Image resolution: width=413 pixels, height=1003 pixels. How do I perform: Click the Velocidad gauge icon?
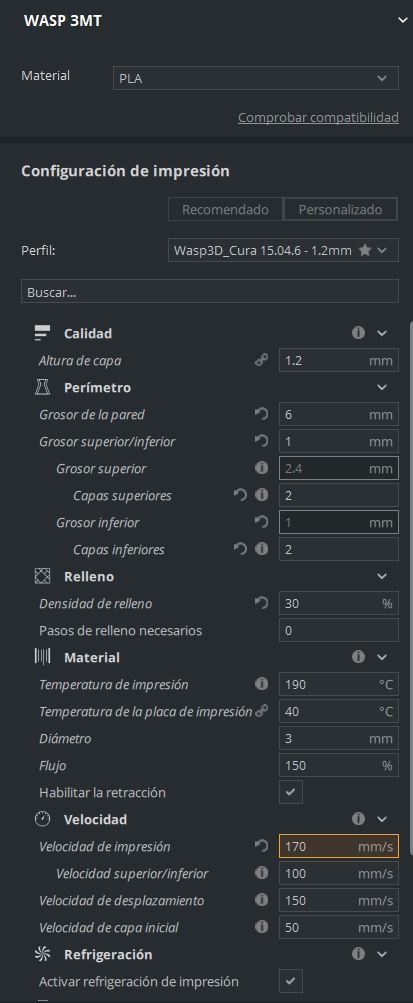[42, 819]
